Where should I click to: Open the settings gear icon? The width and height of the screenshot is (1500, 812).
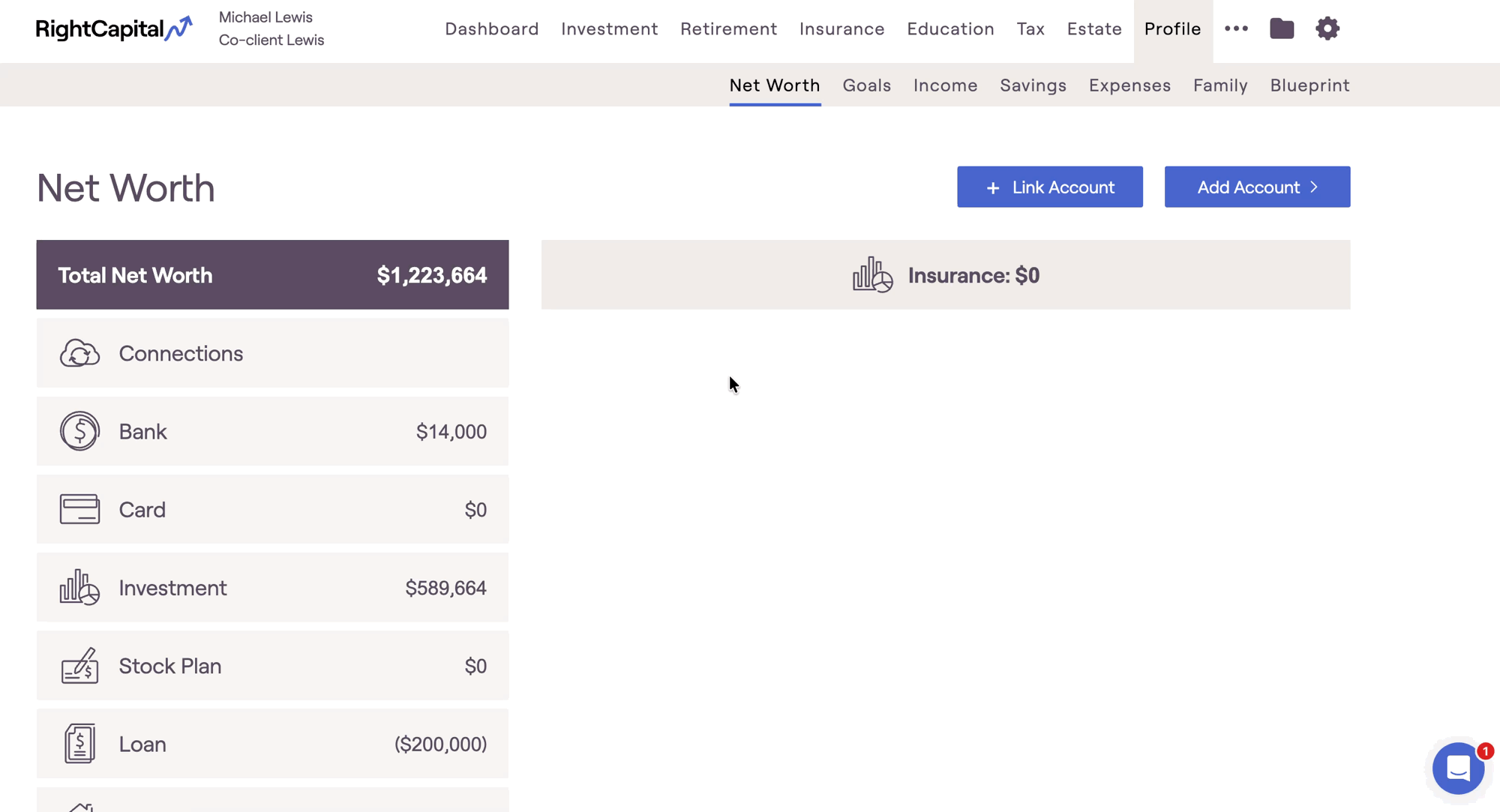(x=1327, y=28)
